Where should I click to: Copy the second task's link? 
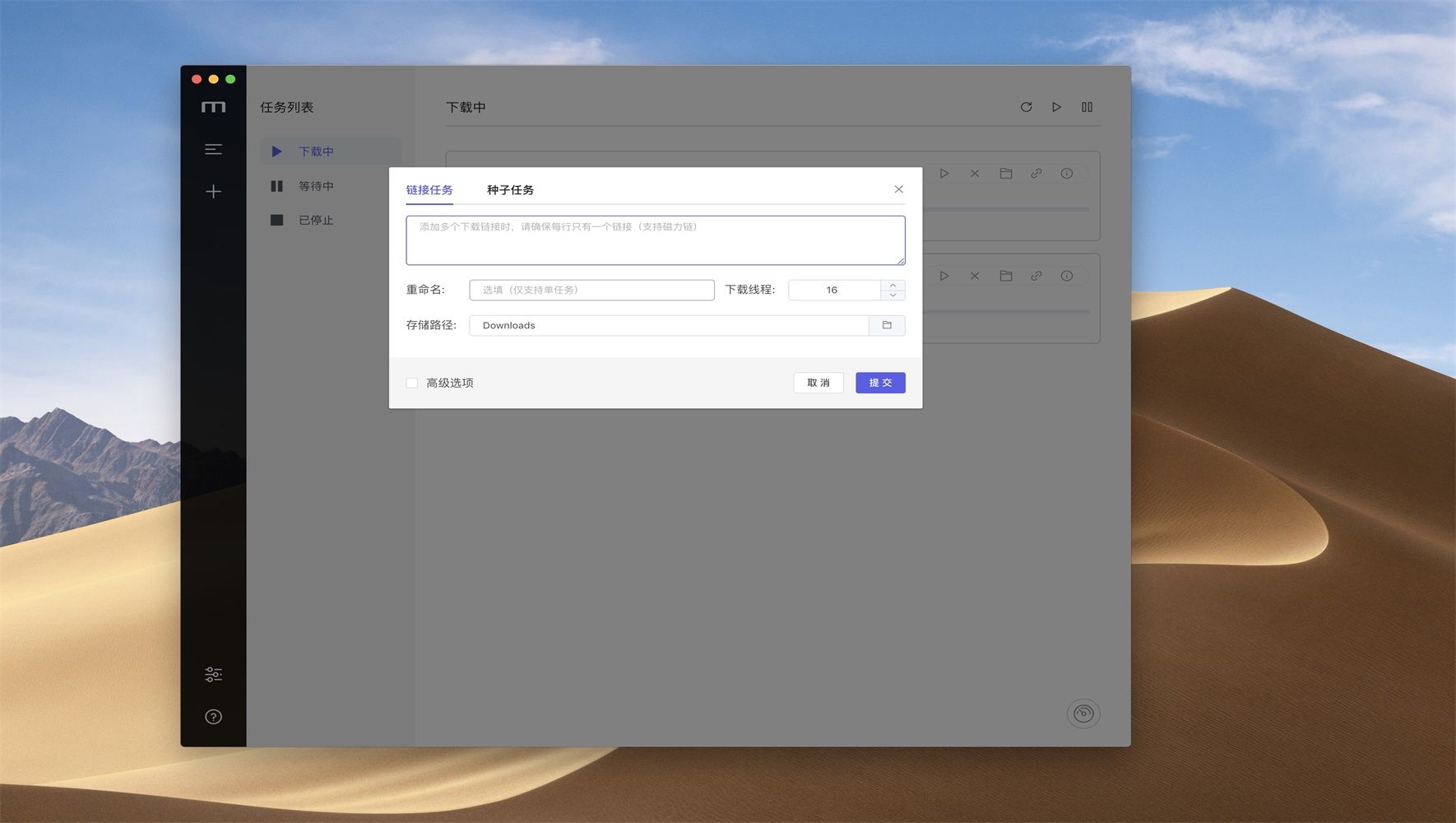pos(1036,276)
